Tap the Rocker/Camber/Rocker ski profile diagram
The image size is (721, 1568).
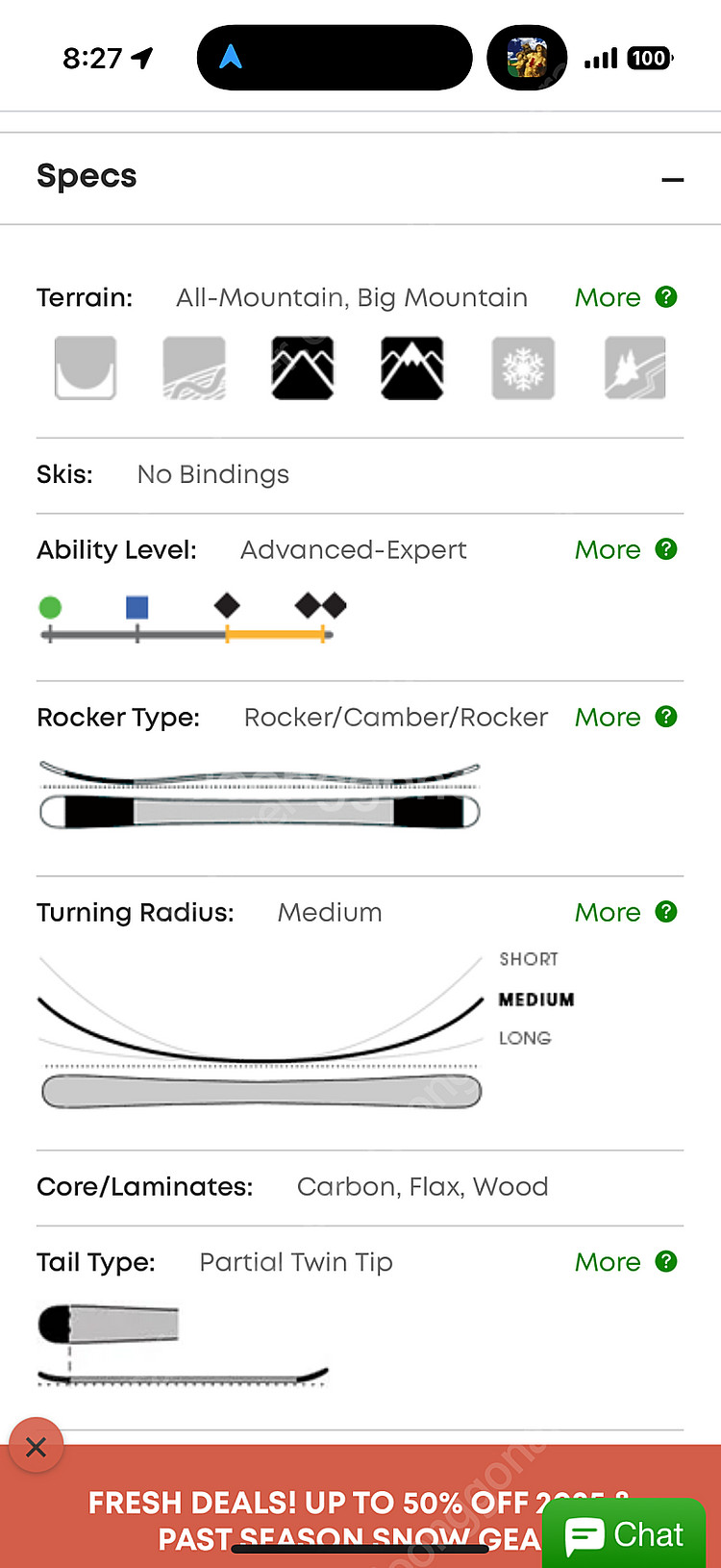click(x=260, y=796)
